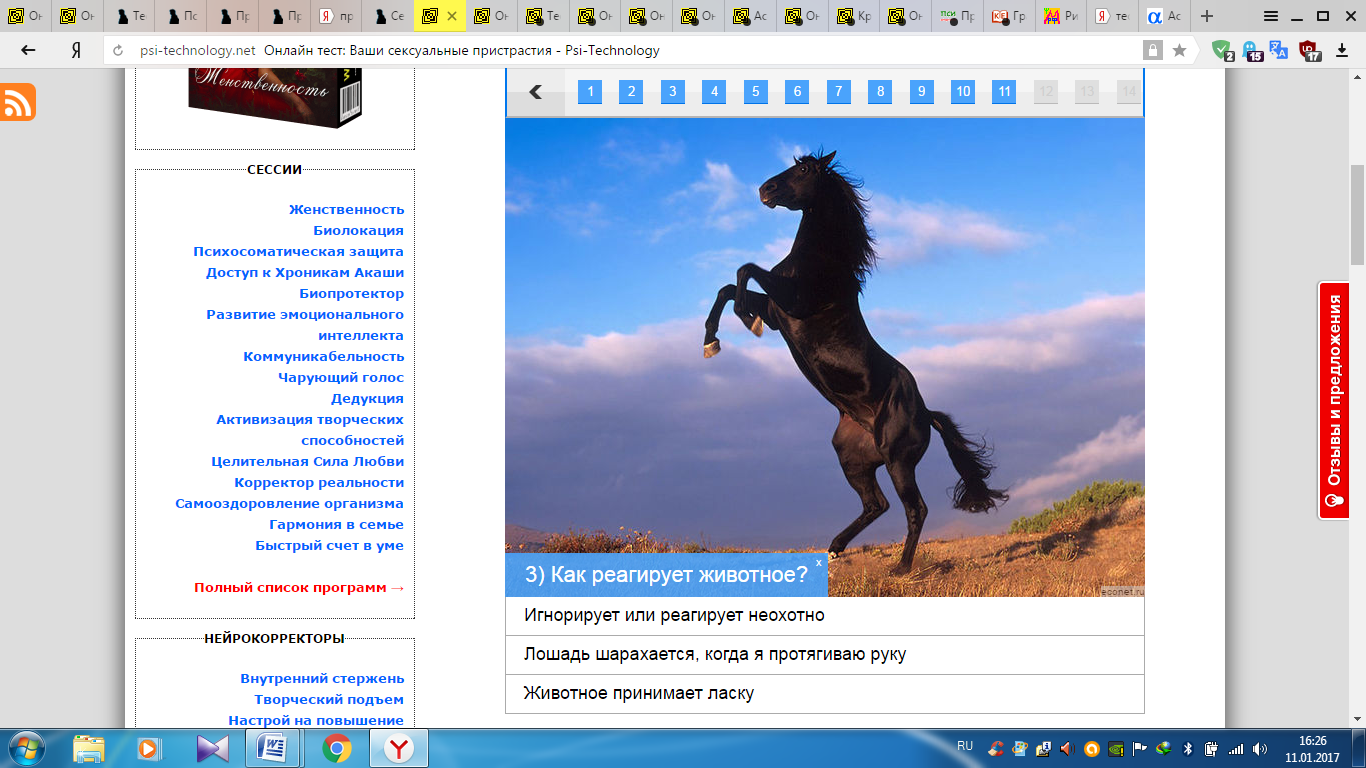Screen dimensions: 1366x768
Task: Open the blue extension icon with badge 15
Action: coord(1252,50)
